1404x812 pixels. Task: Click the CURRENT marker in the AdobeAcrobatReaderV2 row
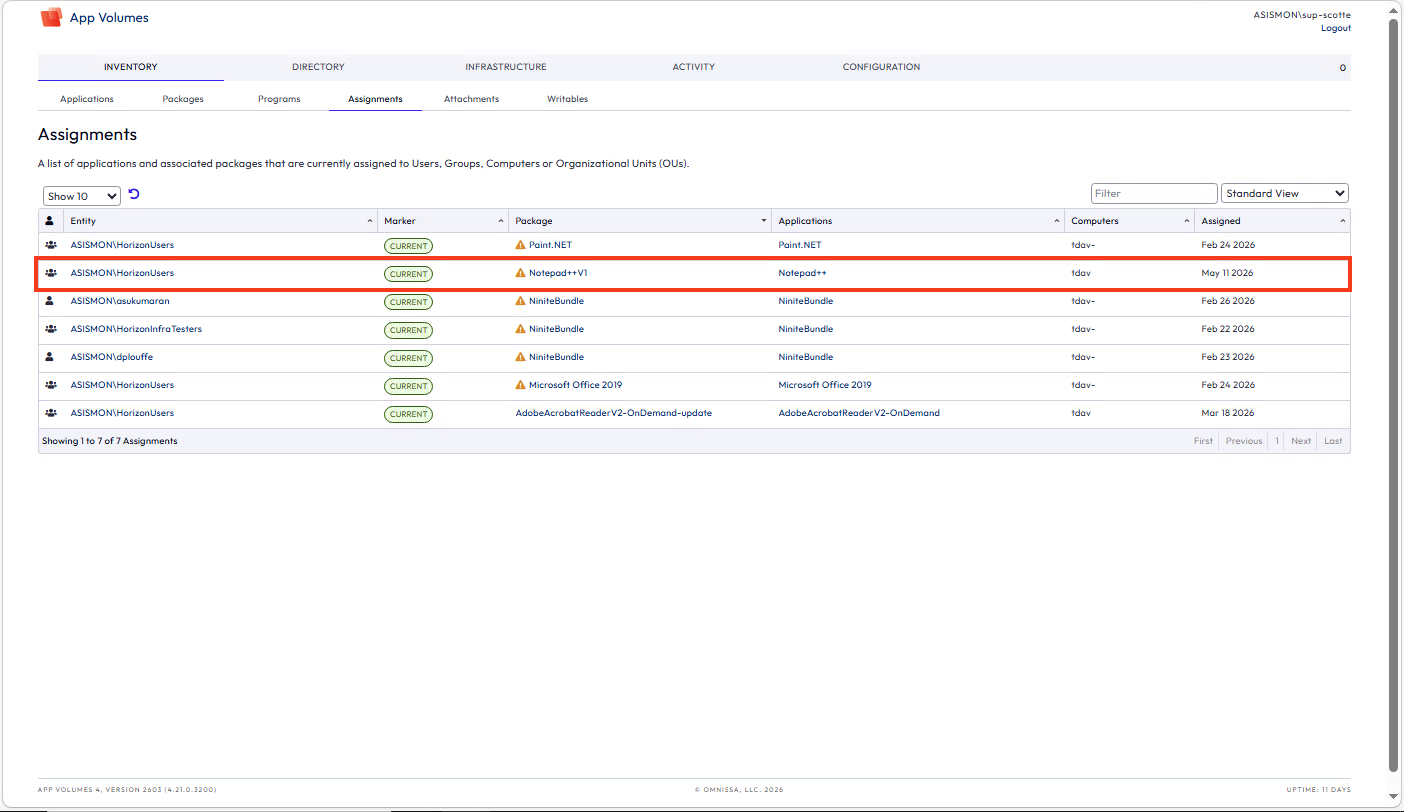tap(408, 414)
